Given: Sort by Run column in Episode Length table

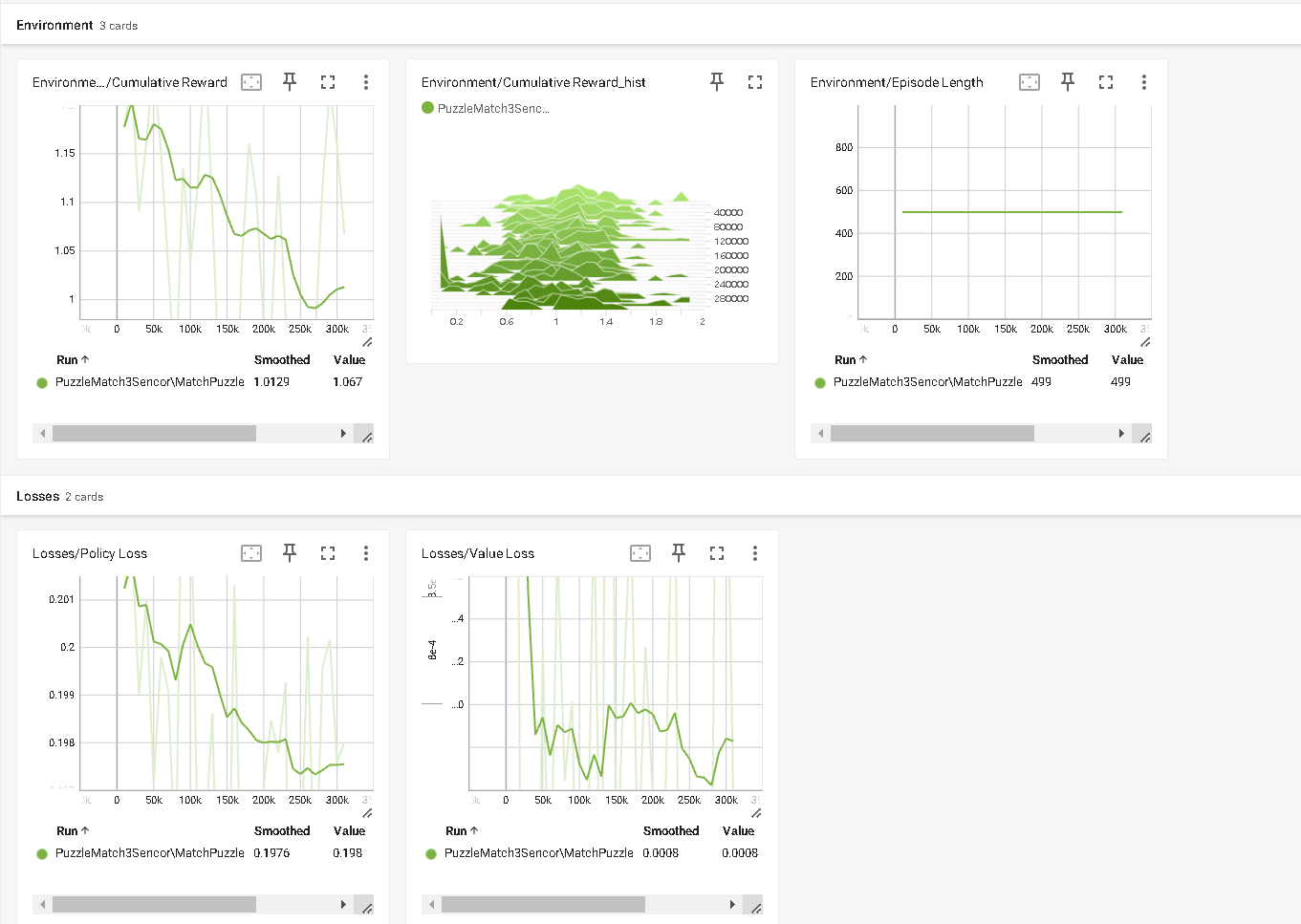Looking at the screenshot, I should pyautogui.click(x=851, y=360).
